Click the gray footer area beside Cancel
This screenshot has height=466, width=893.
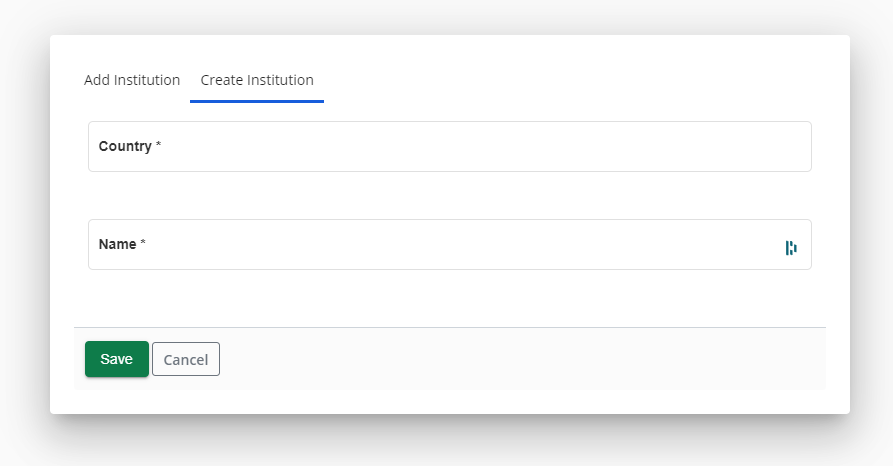click(x=520, y=360)
